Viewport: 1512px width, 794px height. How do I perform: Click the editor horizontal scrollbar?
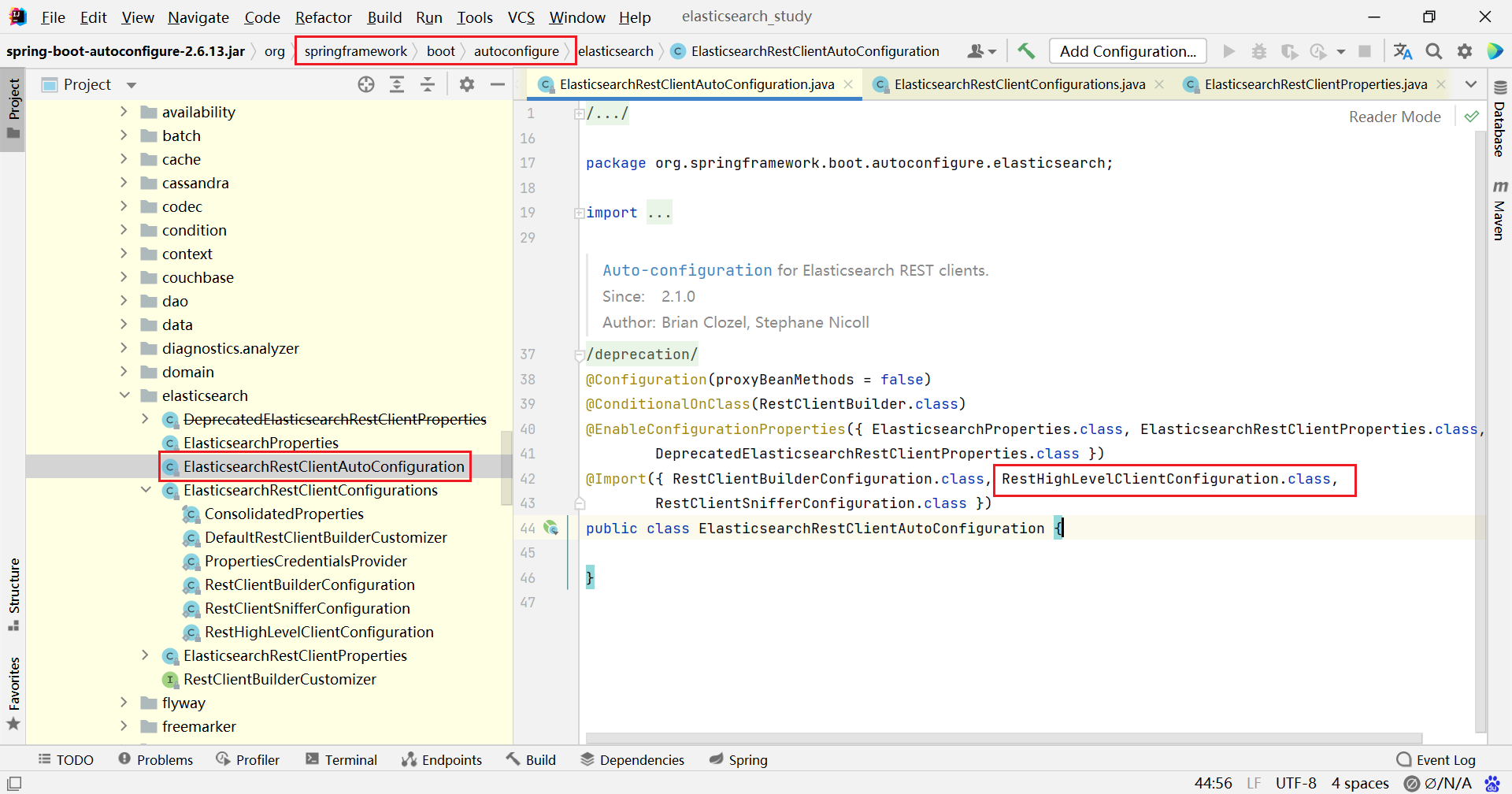[x=1003, y=738]
